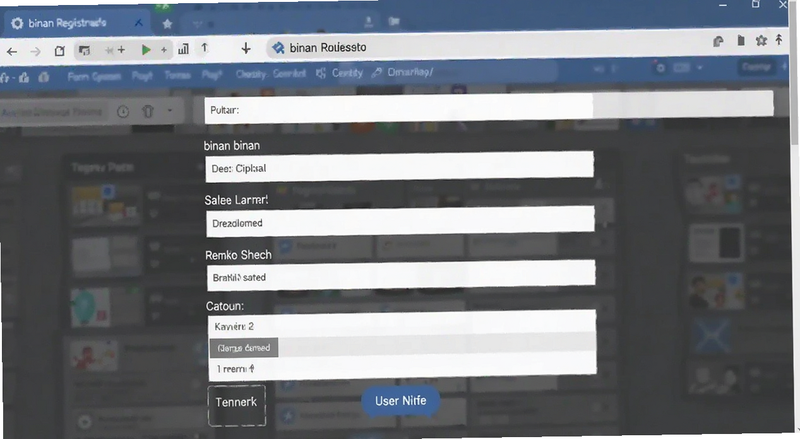This screenshot has width=800, height=439.
Task: Click the gear icon in blue toolbar right
Action: click(660, 67)
